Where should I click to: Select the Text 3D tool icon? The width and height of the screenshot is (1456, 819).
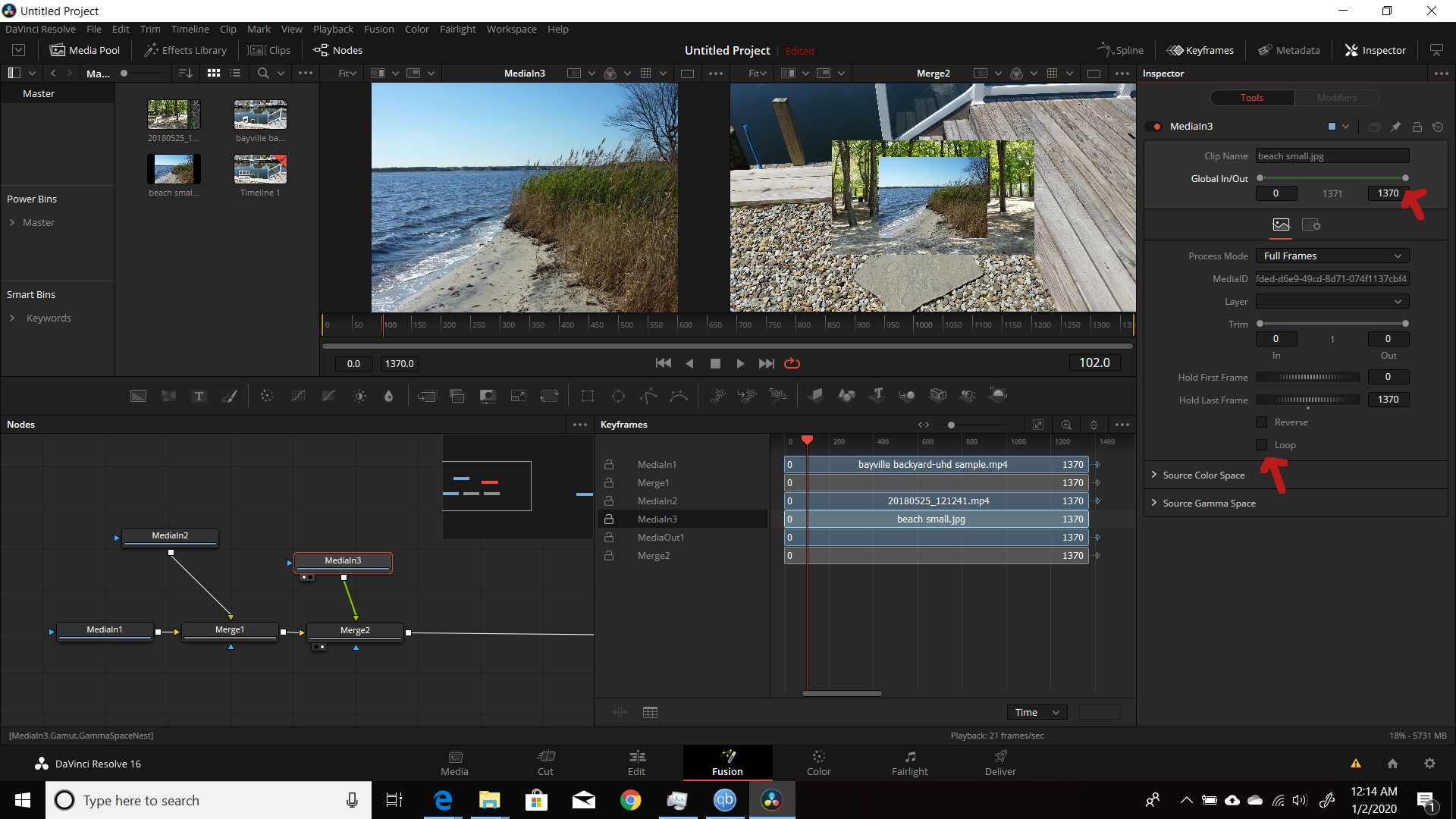pos(877,395)
